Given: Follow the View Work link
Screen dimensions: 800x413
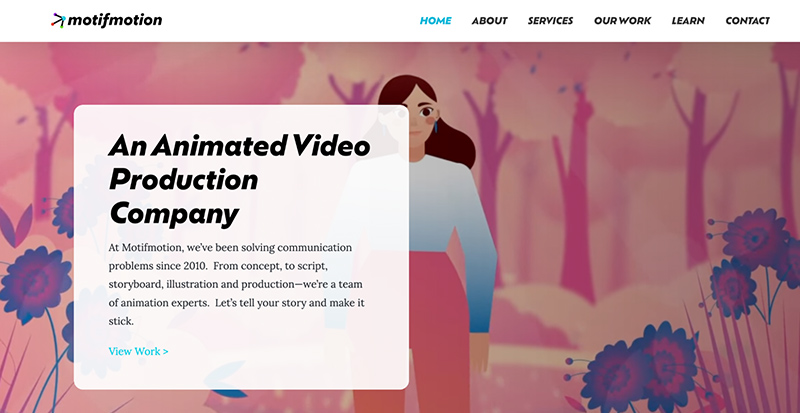Looking at the screenshot, I should (x=138, y=351).
